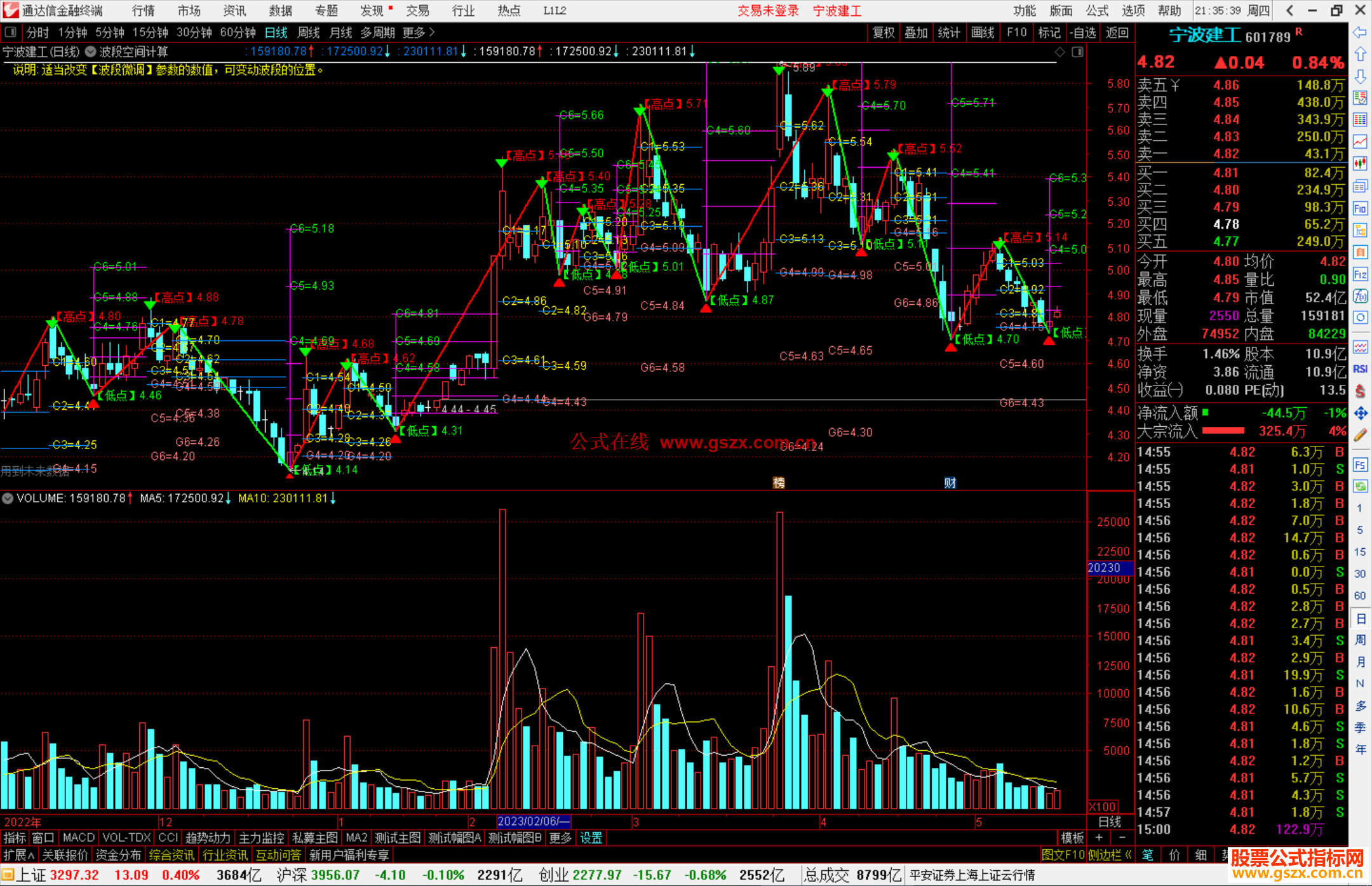Image resolution: width=1372 pixels, height=886 pixels.
Task: Click the 2023/02/06 date marker on timeline
Action: [x=534, y=821]
